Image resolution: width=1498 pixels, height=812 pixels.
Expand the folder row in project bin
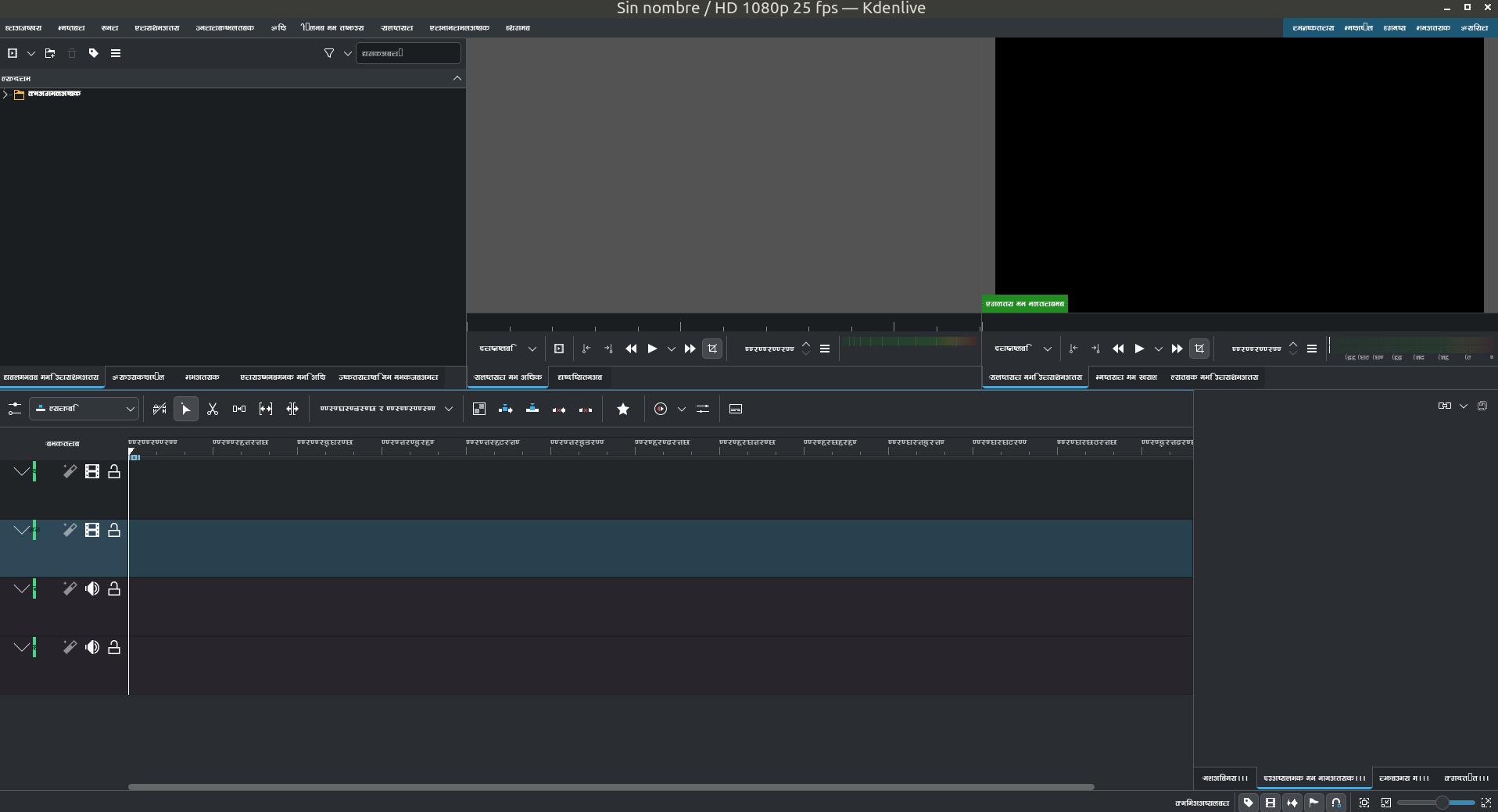pos(5,95)
